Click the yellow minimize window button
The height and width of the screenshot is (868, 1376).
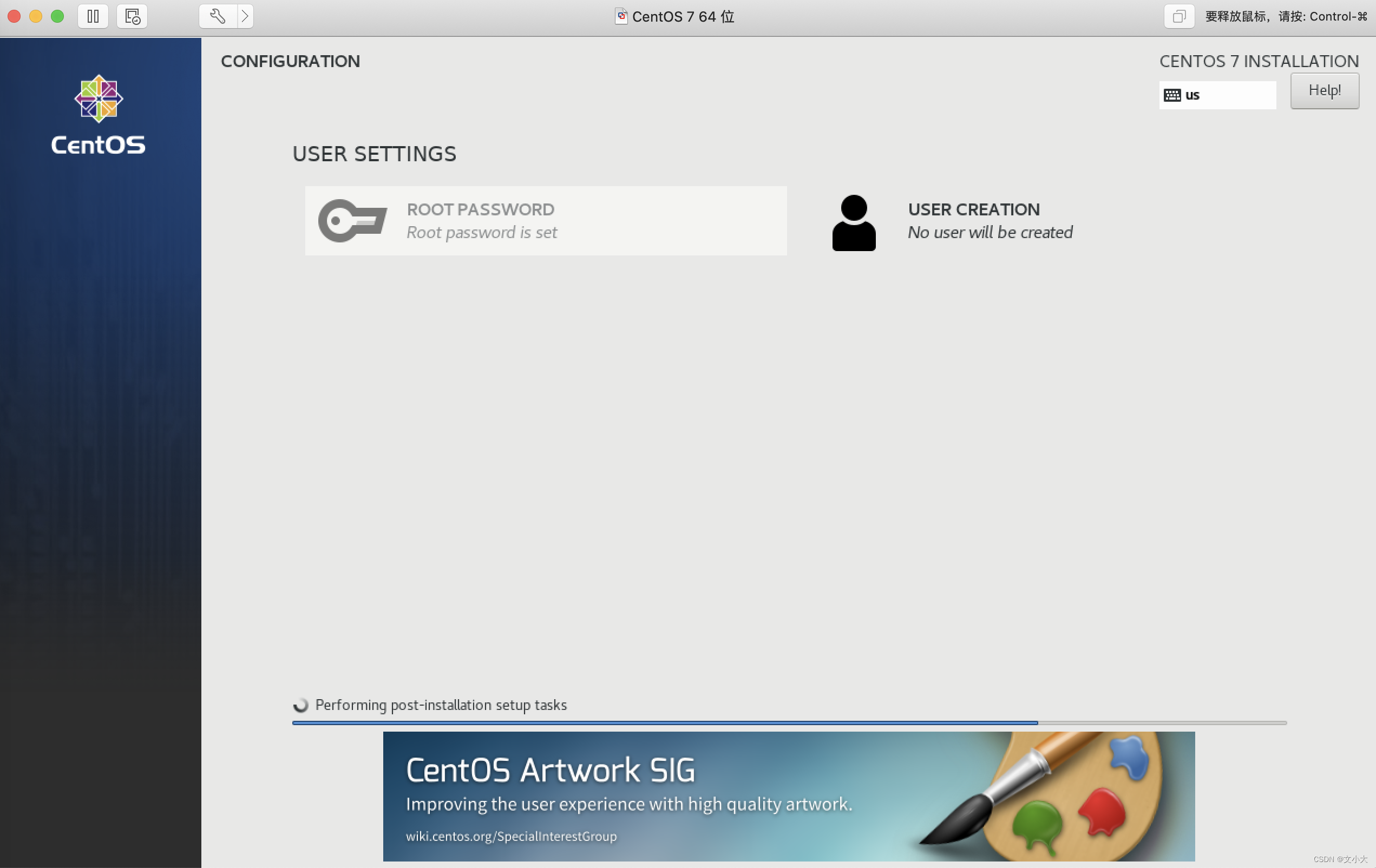[35, 16]
